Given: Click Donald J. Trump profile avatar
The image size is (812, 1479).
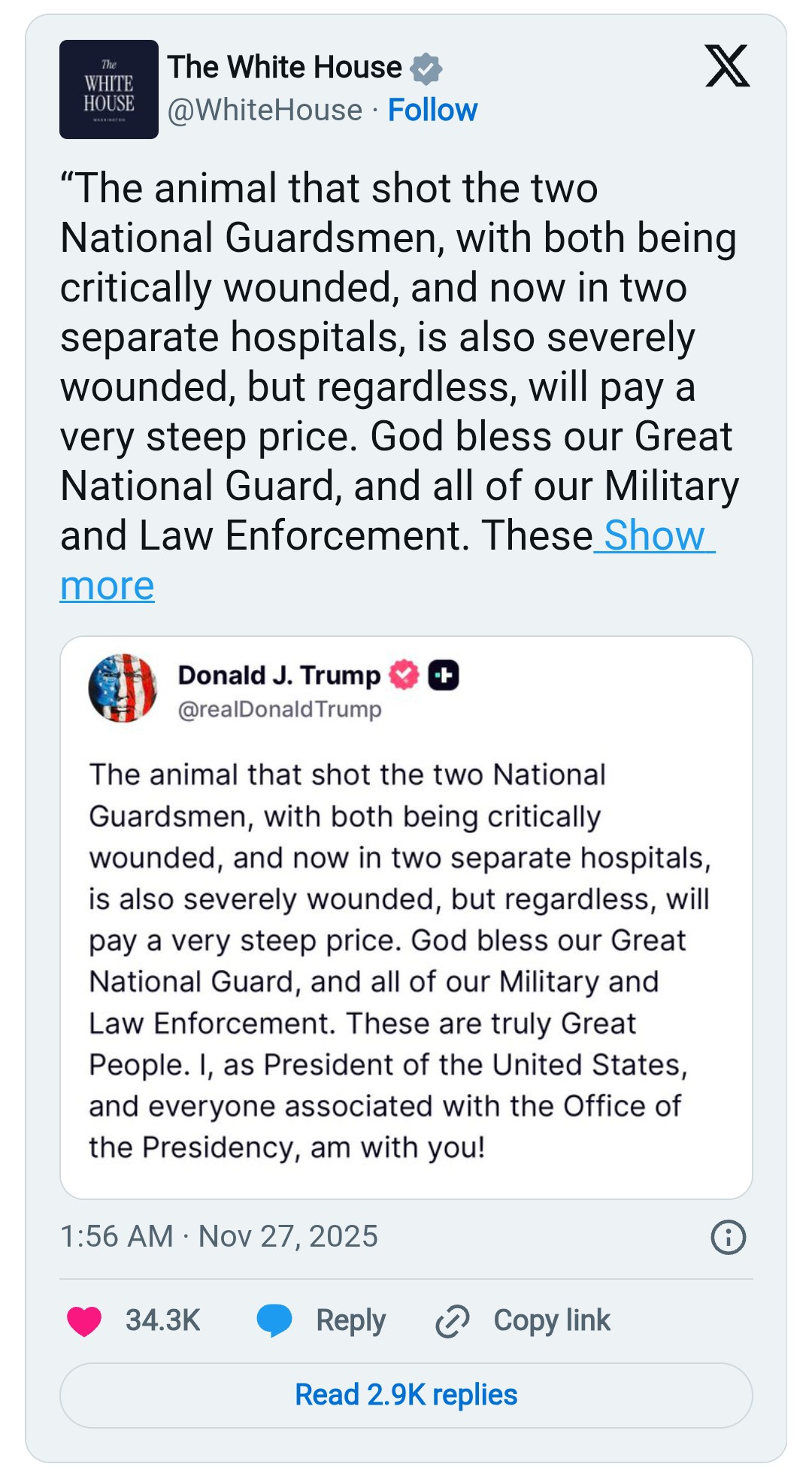Looking at the screenshot, I should (123, 688).
